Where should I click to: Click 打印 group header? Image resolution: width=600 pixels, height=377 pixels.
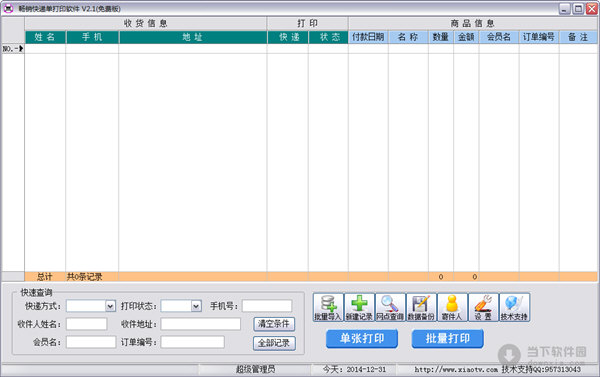(x=308, y=23)
